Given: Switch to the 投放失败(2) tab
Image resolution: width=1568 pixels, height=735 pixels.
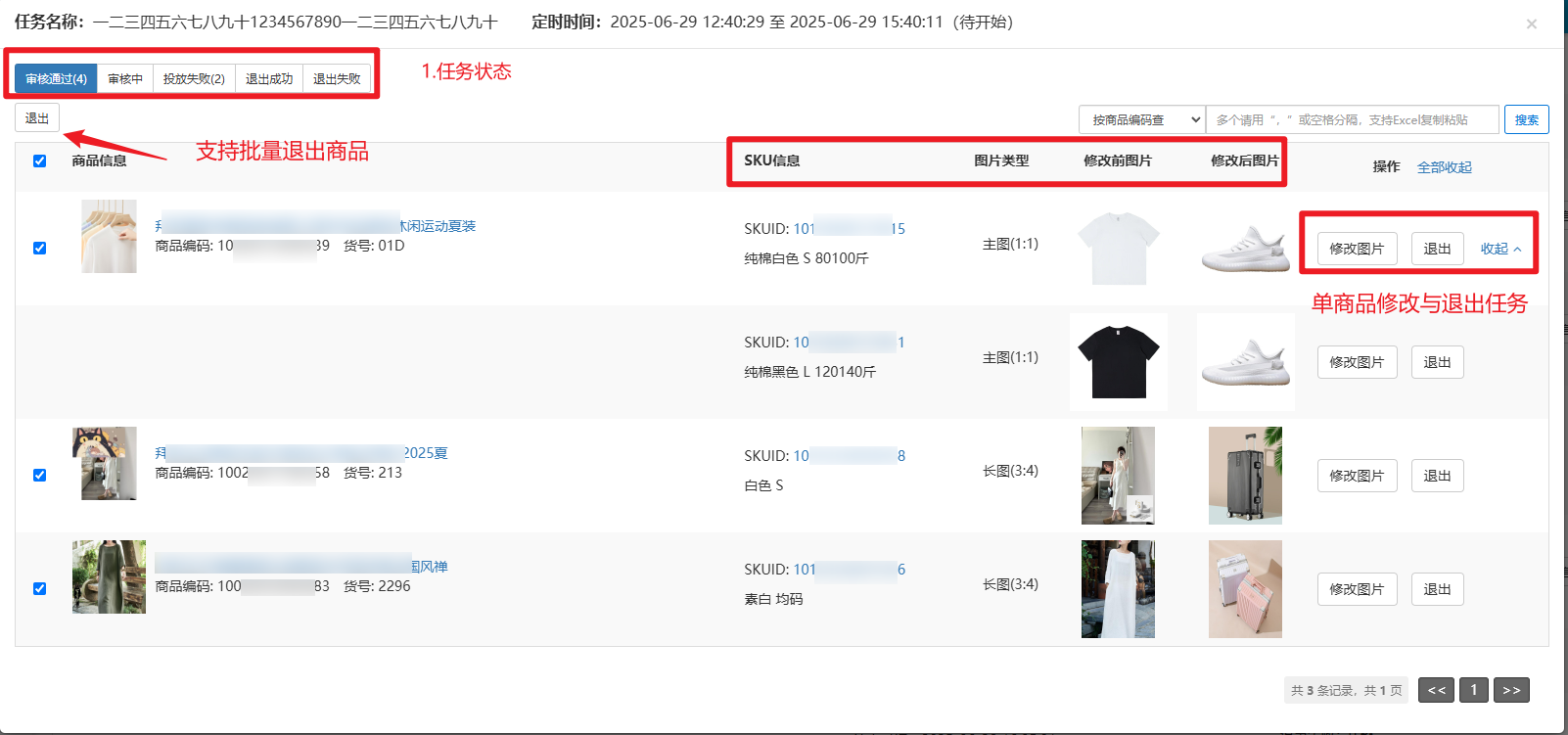Looking at the screenshot, I should point(194,79).
